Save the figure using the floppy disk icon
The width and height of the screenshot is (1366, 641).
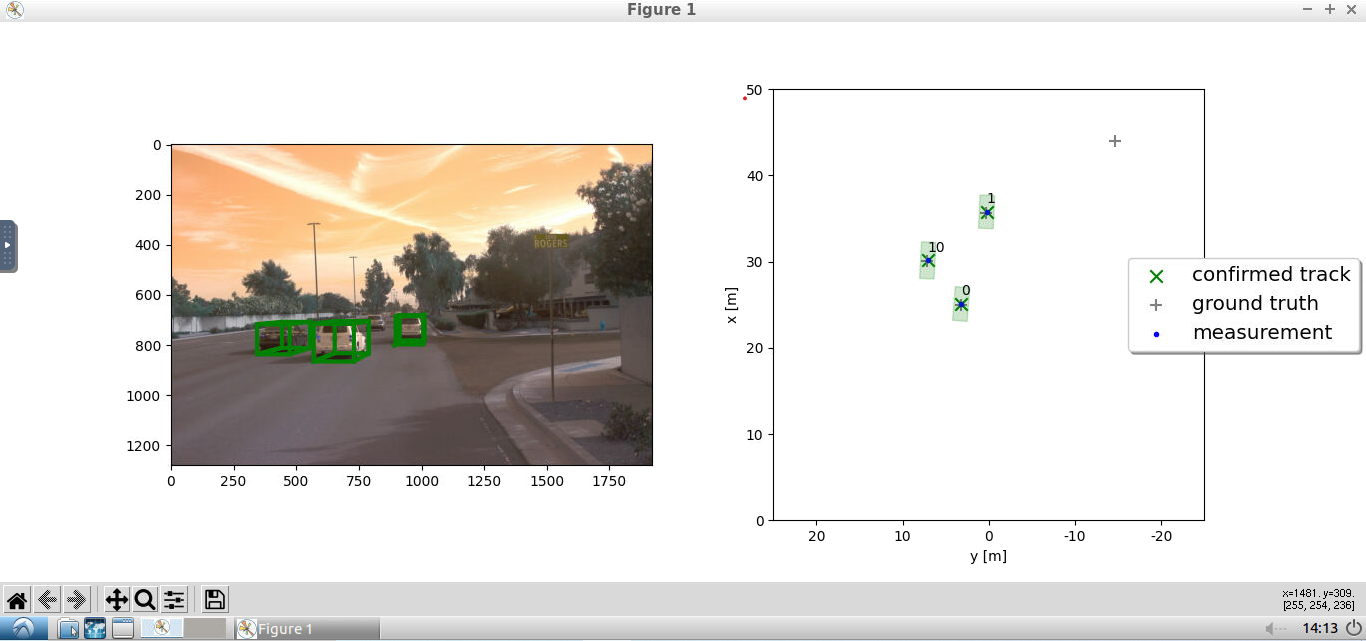pos(213,599)
